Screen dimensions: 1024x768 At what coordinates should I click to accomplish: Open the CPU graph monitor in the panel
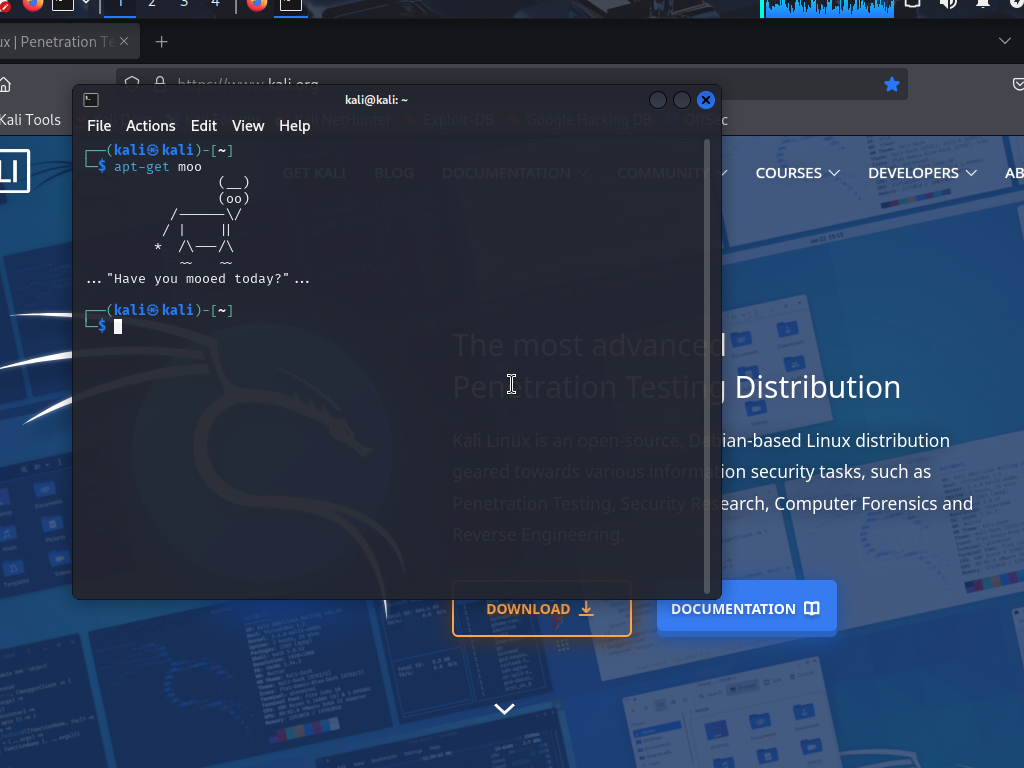tap(827, 8)
